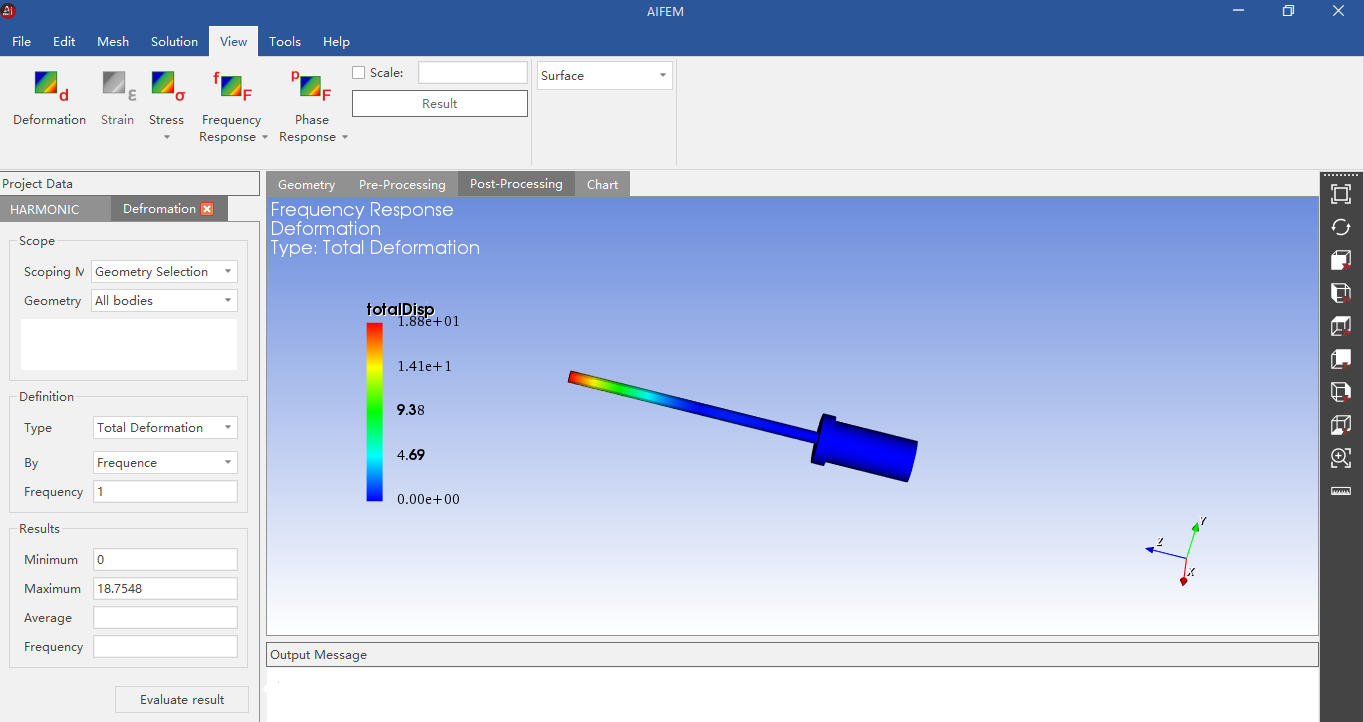The height and width of the screenshot is (722, 1364).
Task: Click the greyed-out Strain icon
Action: pos(118,86)
